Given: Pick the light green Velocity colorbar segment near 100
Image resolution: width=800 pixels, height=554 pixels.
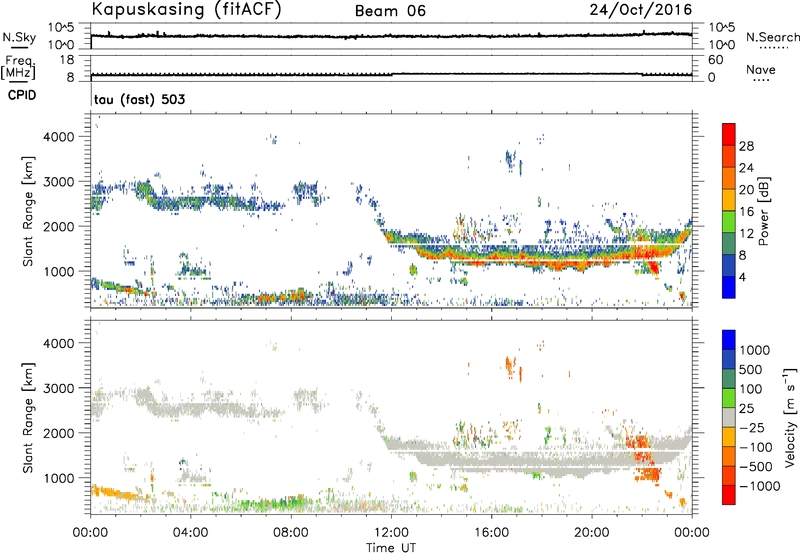Looking at the screenshot, I should (x=729, y=397).
